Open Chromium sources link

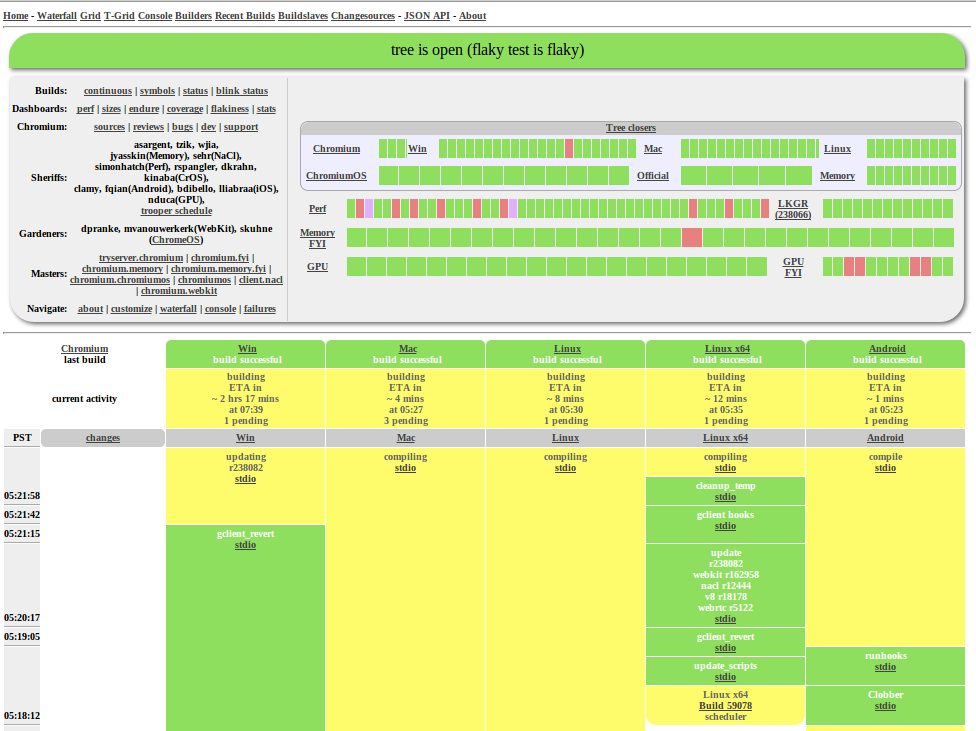click(x=110, y=127)
